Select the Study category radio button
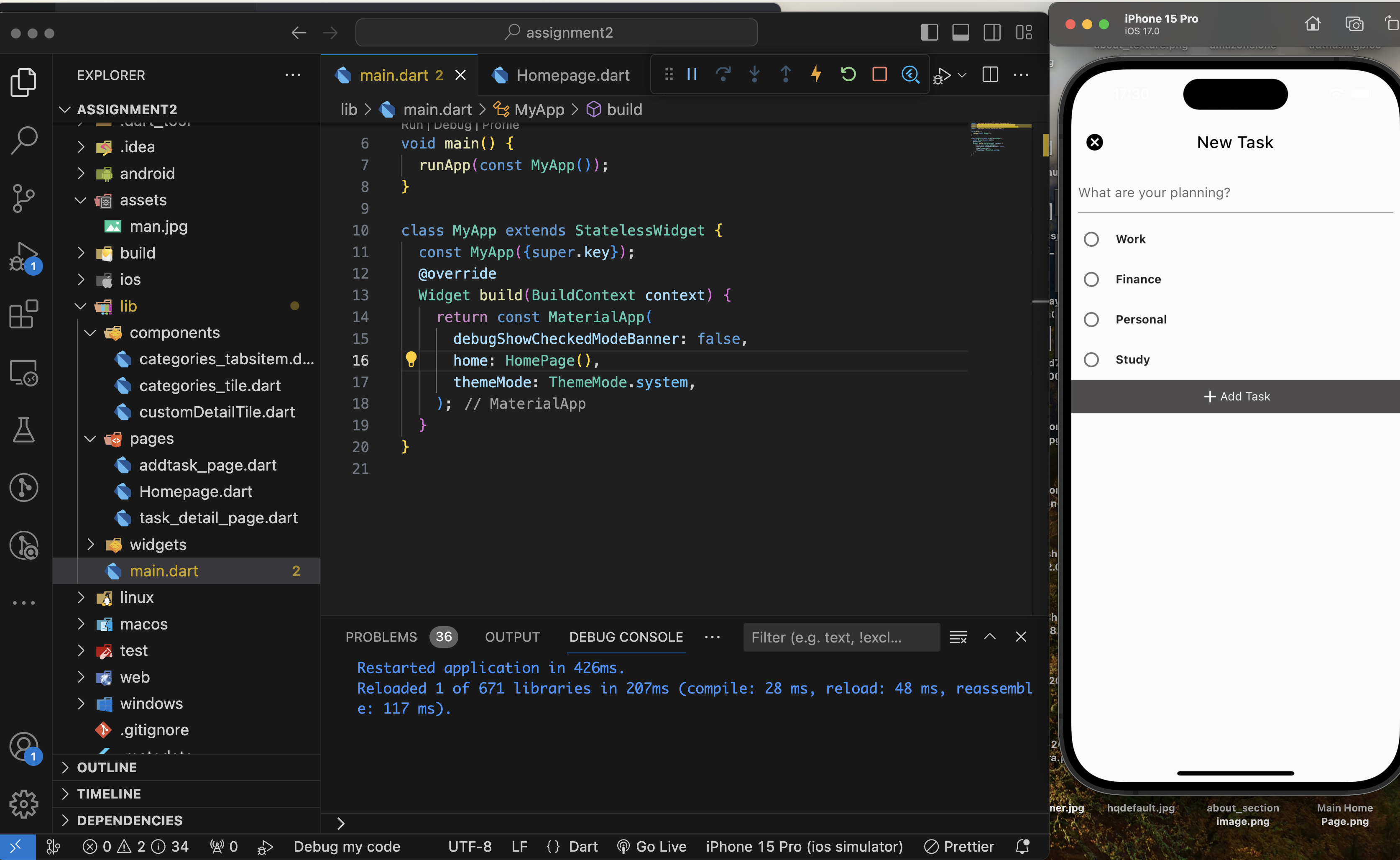Viewport: 1400px width, 860px height. (1091, 359)
